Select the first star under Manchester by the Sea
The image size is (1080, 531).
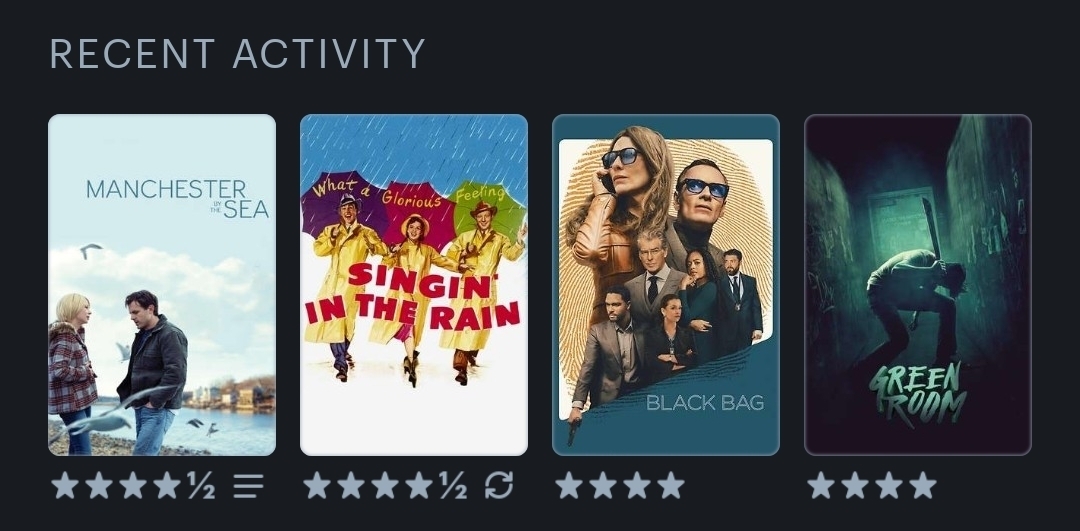(65, 486)
